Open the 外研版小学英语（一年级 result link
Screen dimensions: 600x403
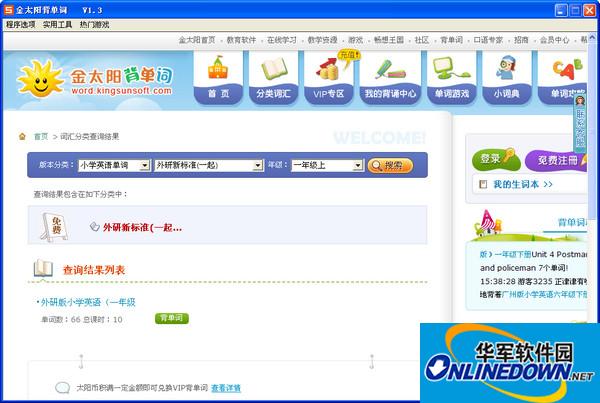(88, 302)
